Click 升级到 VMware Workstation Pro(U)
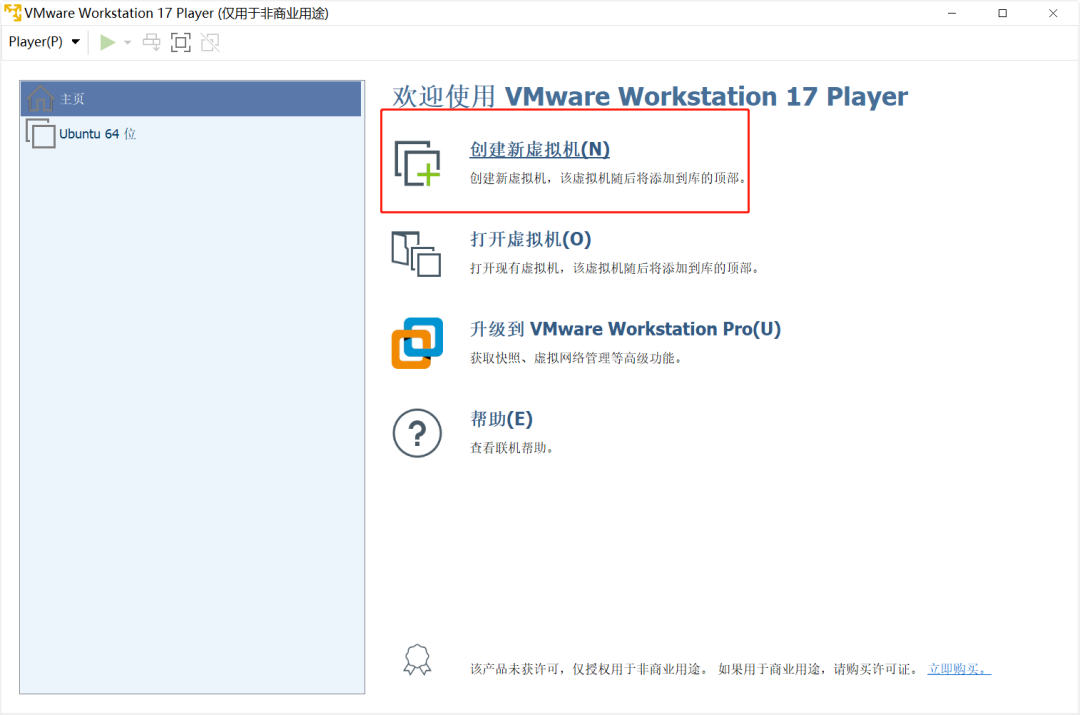 pos(625,329)
